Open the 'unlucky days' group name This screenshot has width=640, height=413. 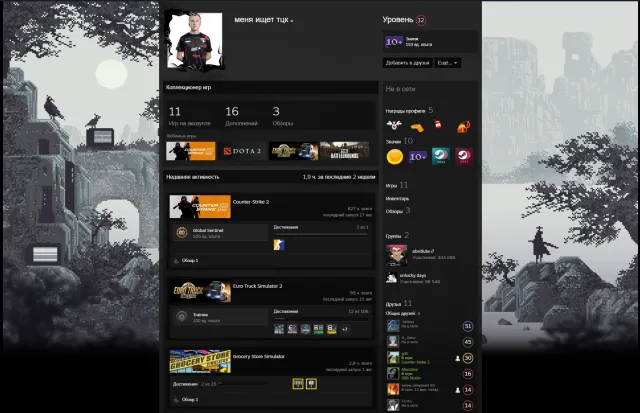[x=413, y=275]
